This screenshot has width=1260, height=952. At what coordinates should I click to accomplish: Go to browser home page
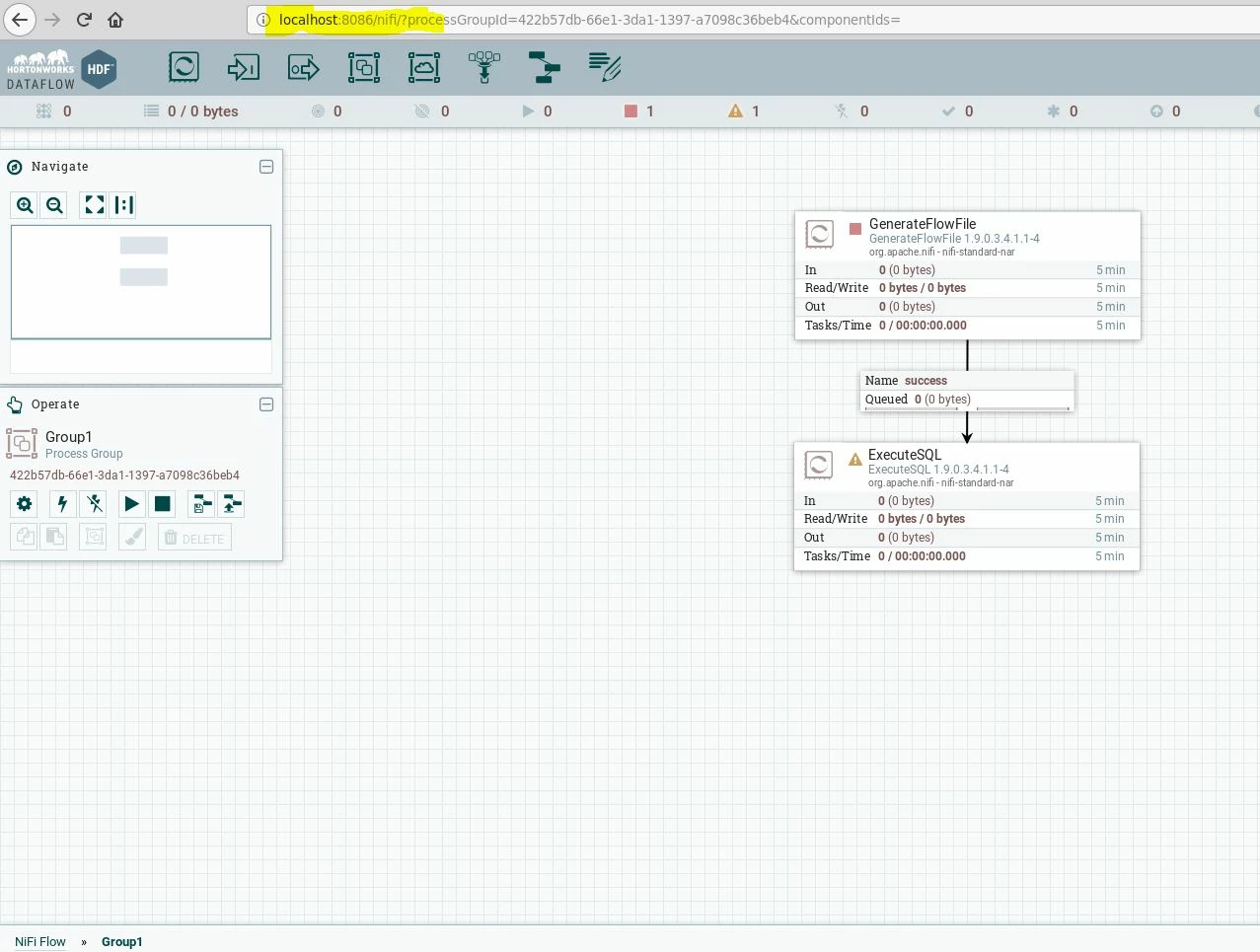click(x=115, y=20)
